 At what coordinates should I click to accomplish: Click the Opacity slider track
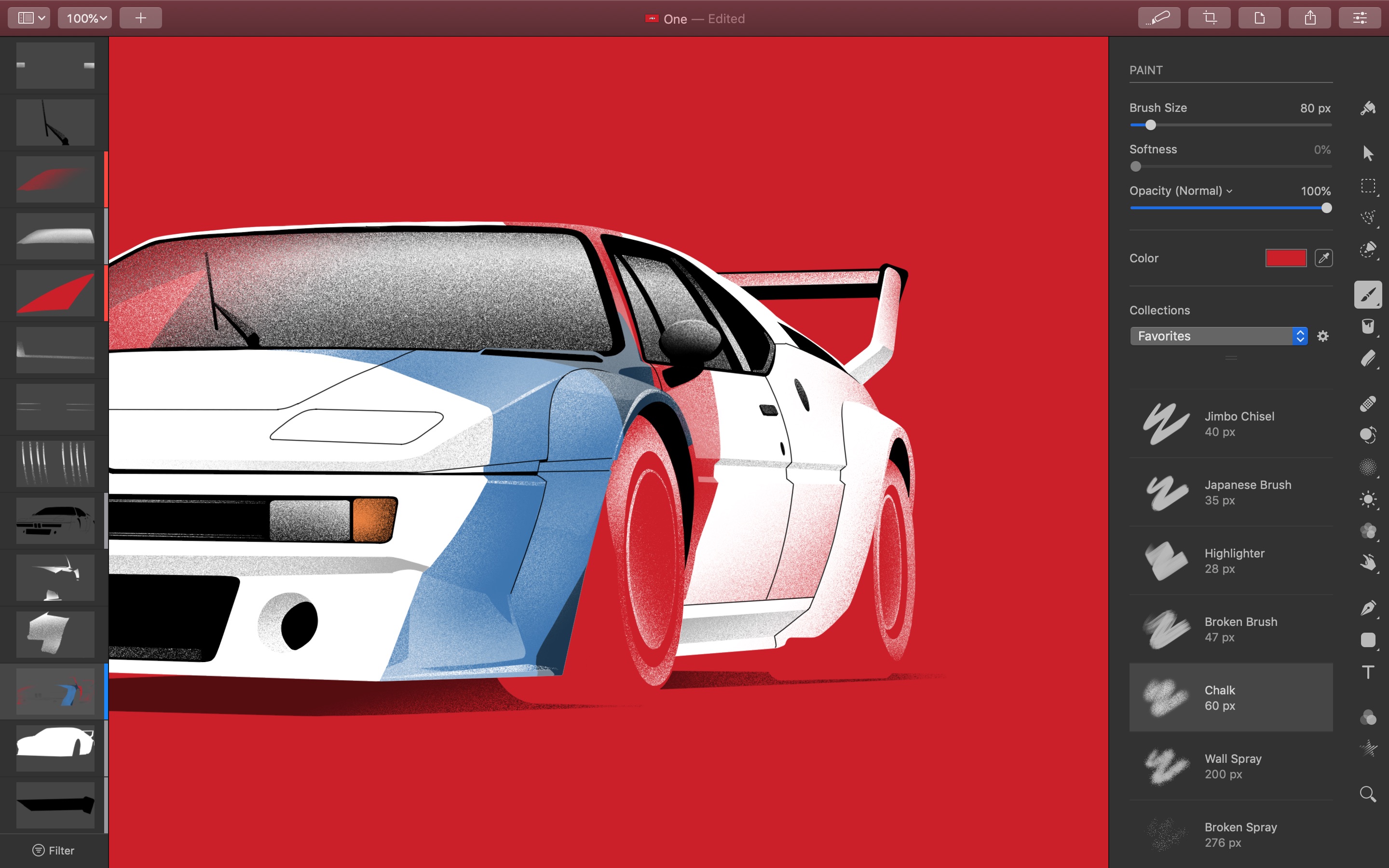point(1231,208)
